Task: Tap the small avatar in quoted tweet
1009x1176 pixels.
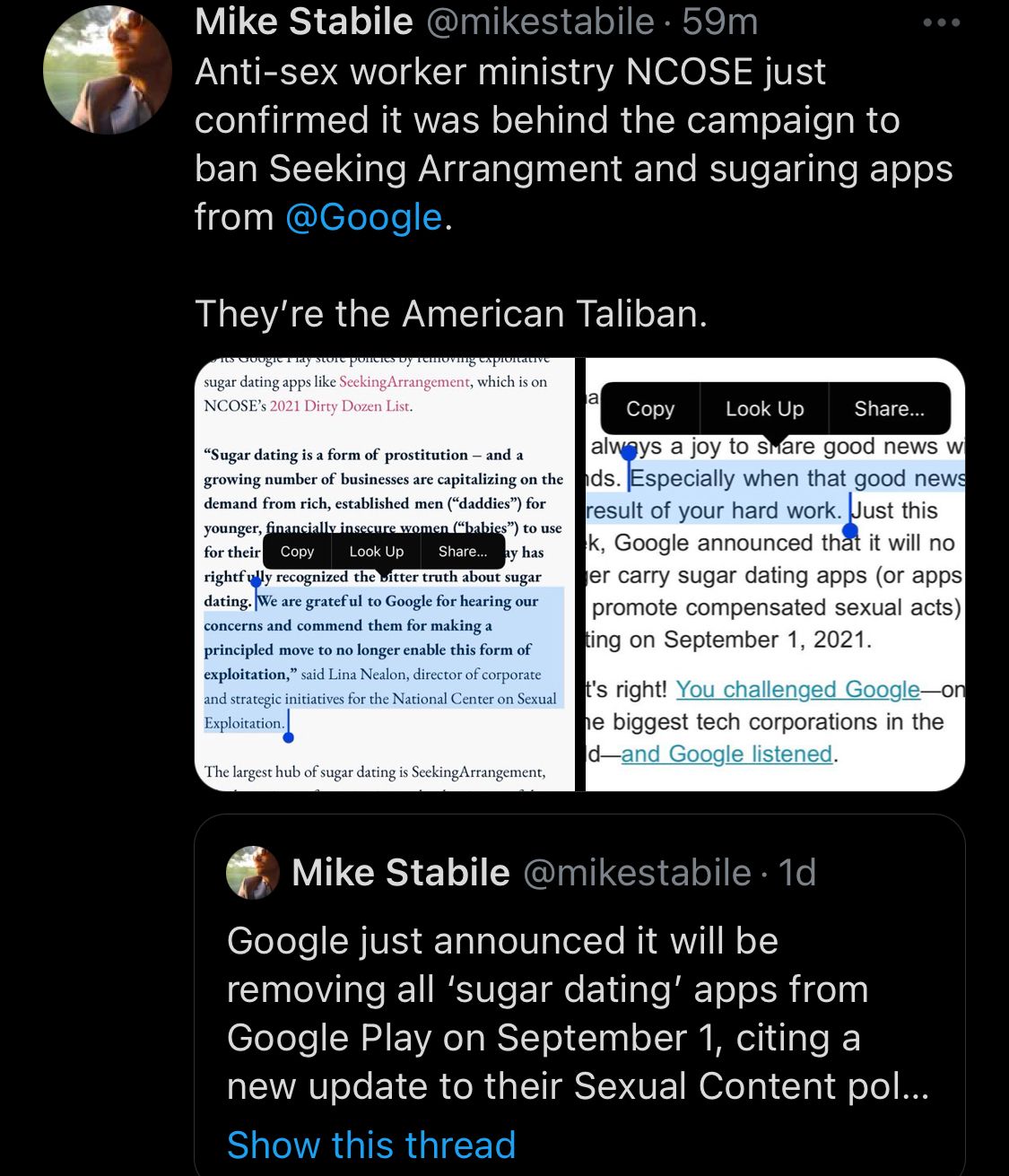Action: pos(253,872)
